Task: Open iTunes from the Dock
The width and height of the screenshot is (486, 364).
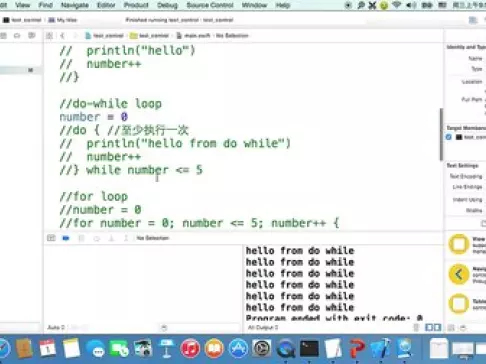Action: [190, 348]
